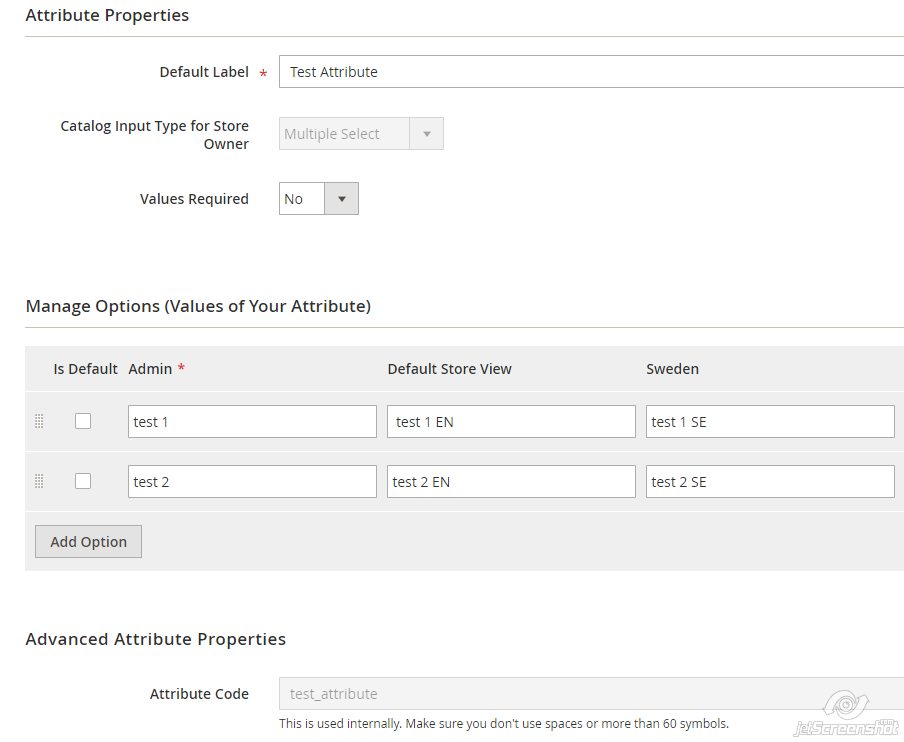The height and width of the screenshot is (742, 904).
Task: Select the test 1 SE Sweden field
Action: click(770, 421)
